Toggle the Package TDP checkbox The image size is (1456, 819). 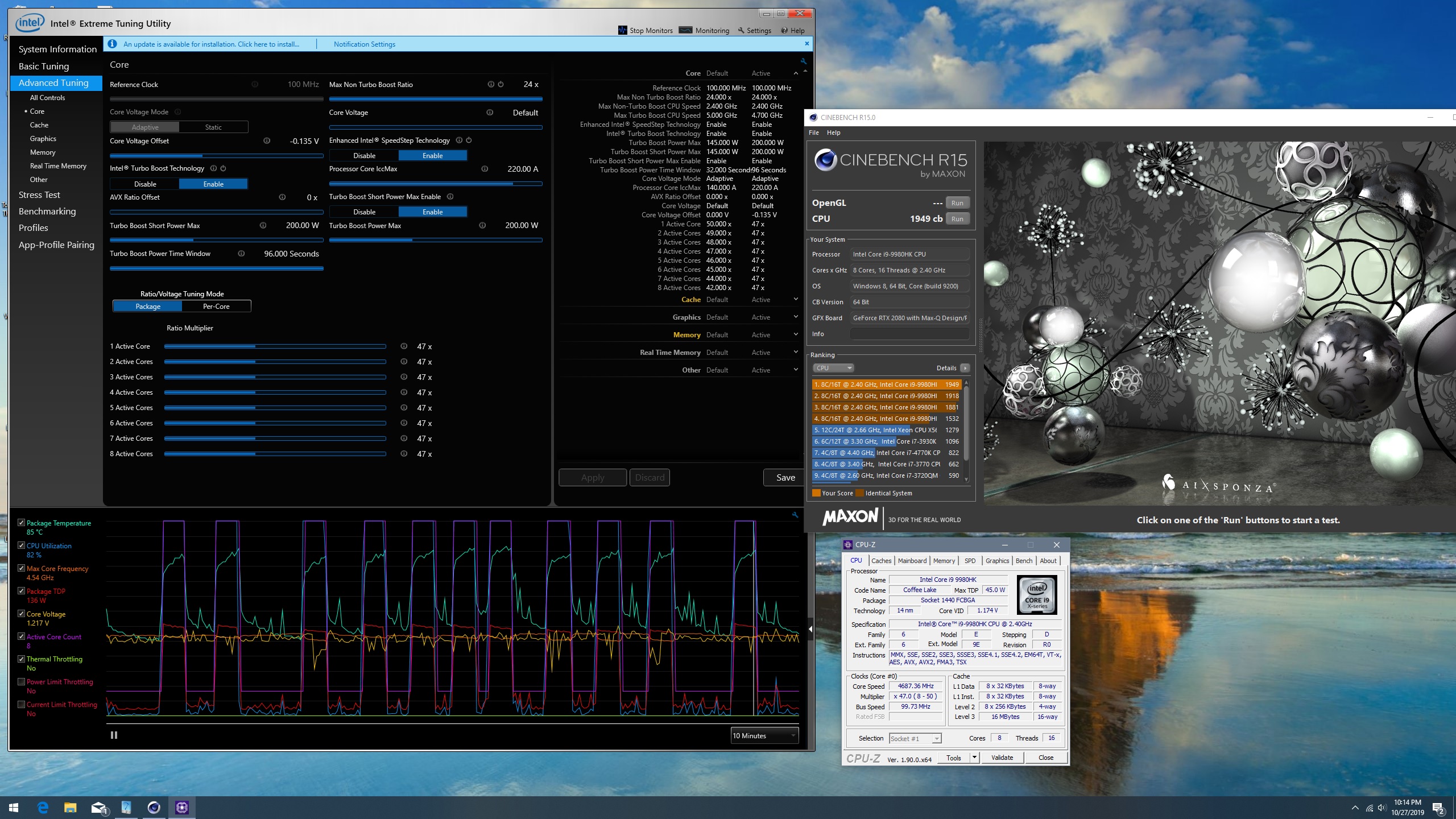click(21, 590)
